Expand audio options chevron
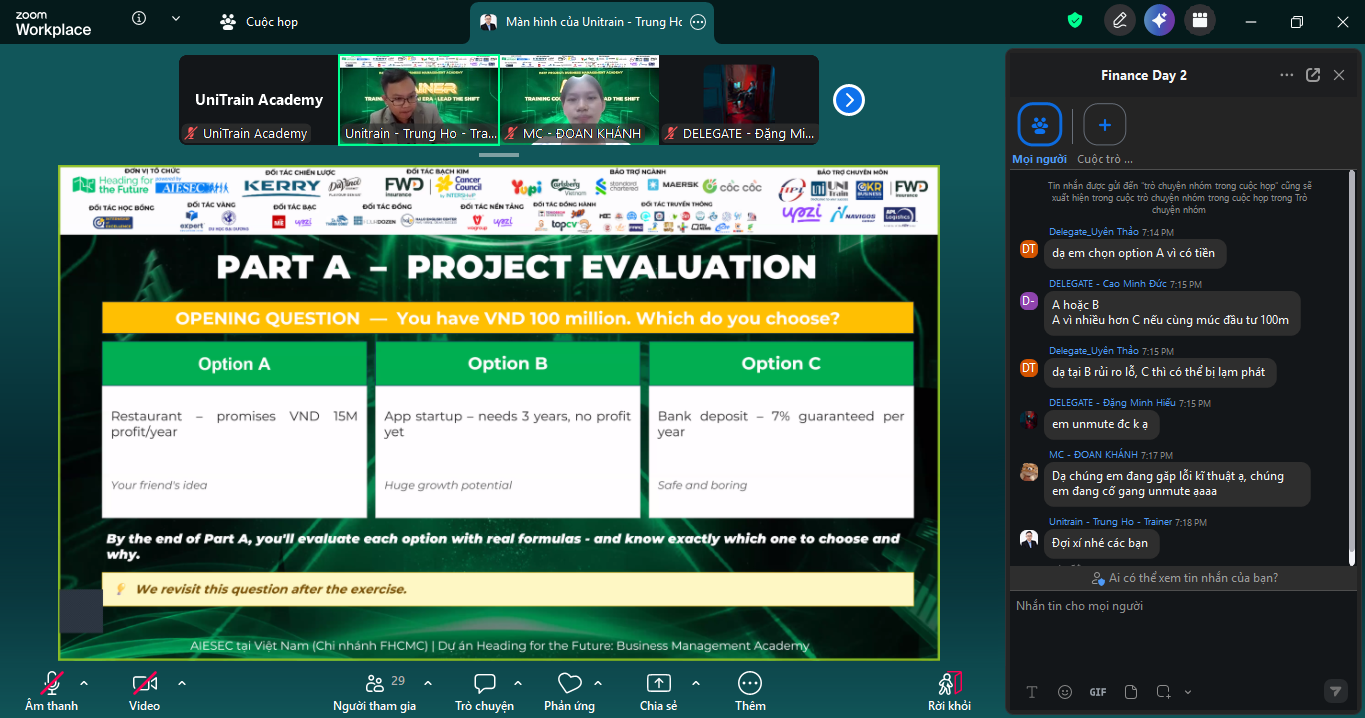 (84, 683)
